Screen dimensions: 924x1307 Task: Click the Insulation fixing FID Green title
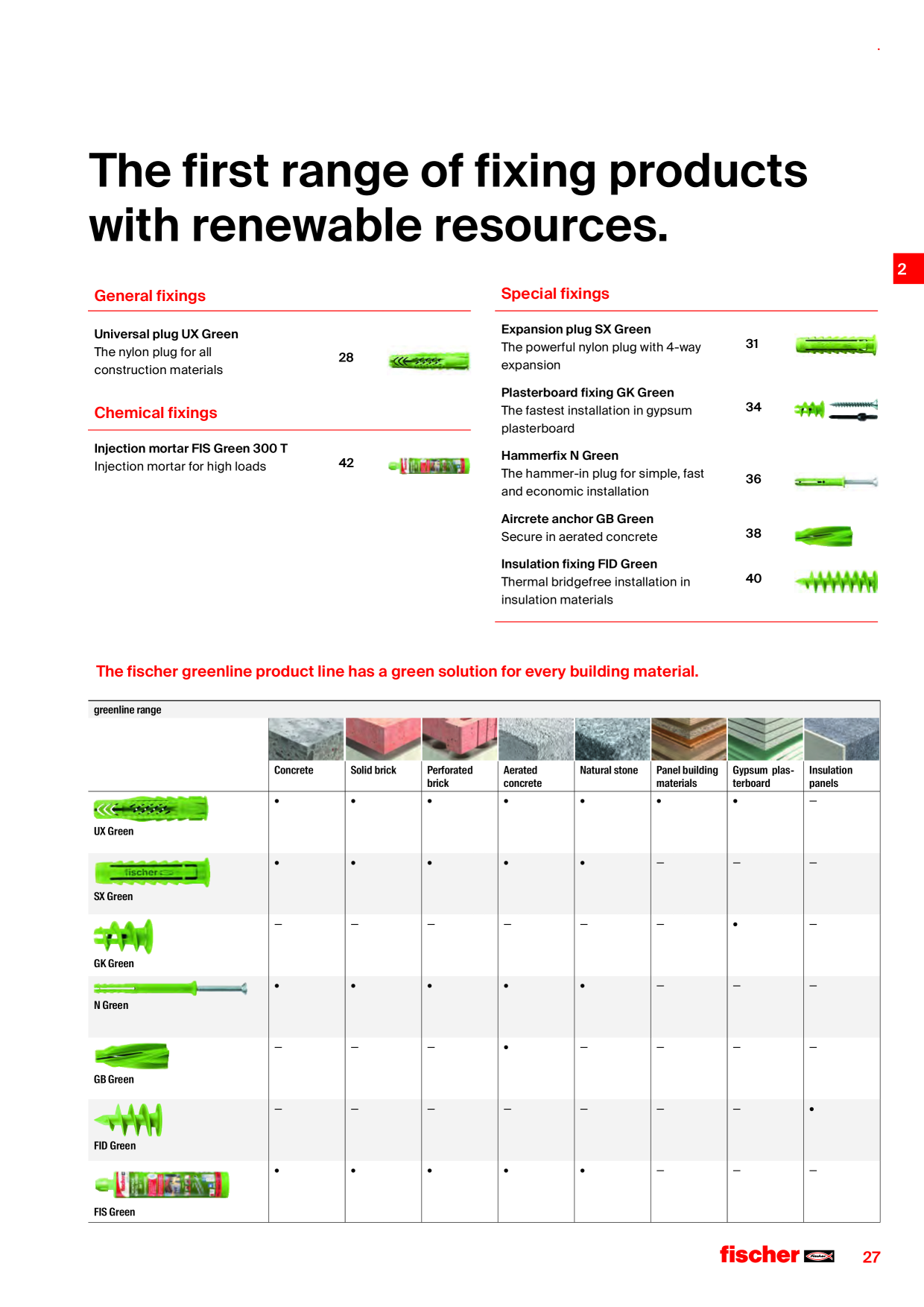579,564
